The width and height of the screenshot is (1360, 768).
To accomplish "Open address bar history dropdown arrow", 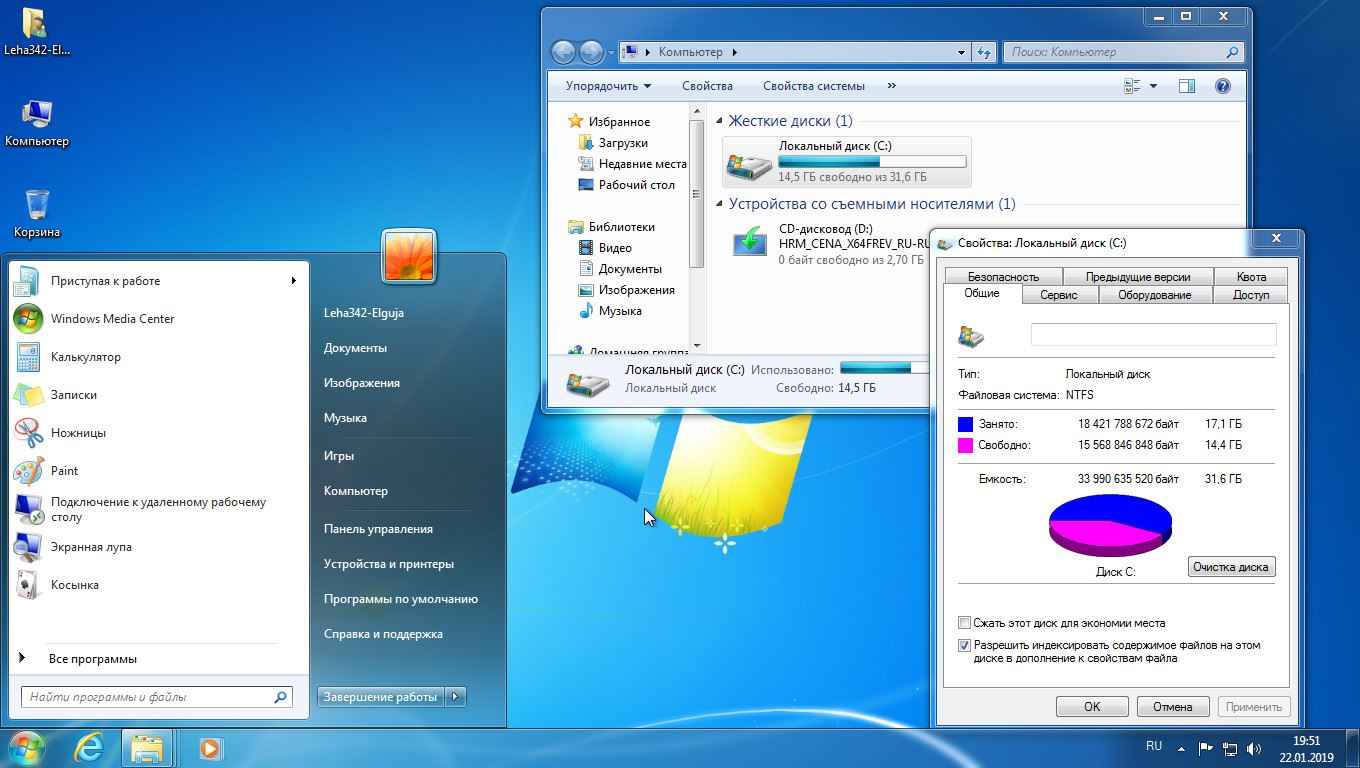I will point(962,52).
